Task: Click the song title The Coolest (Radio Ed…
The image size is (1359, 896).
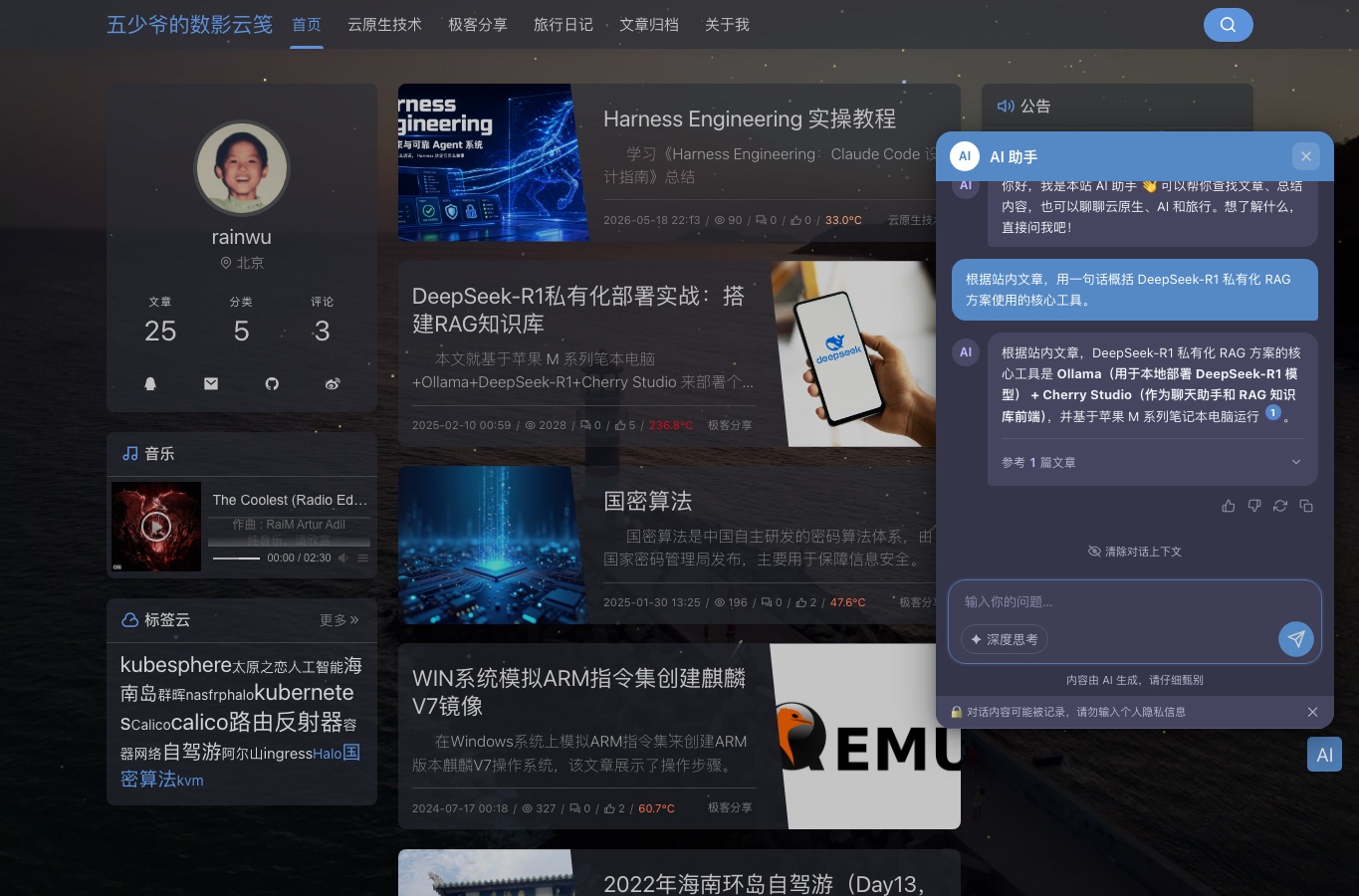Action: pyautogui.click(x=290, y=500)
